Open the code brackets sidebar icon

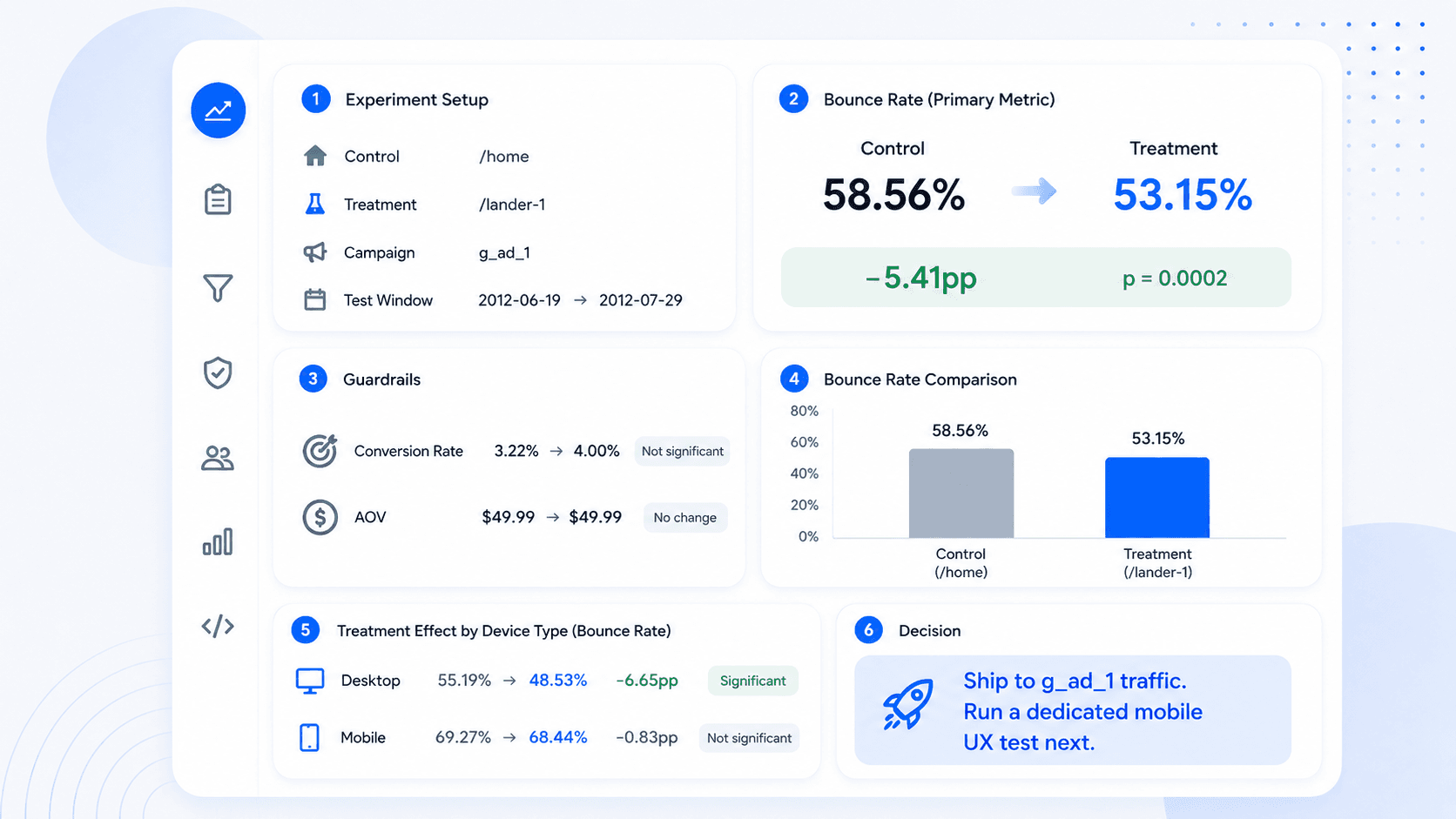click(218, 626)
